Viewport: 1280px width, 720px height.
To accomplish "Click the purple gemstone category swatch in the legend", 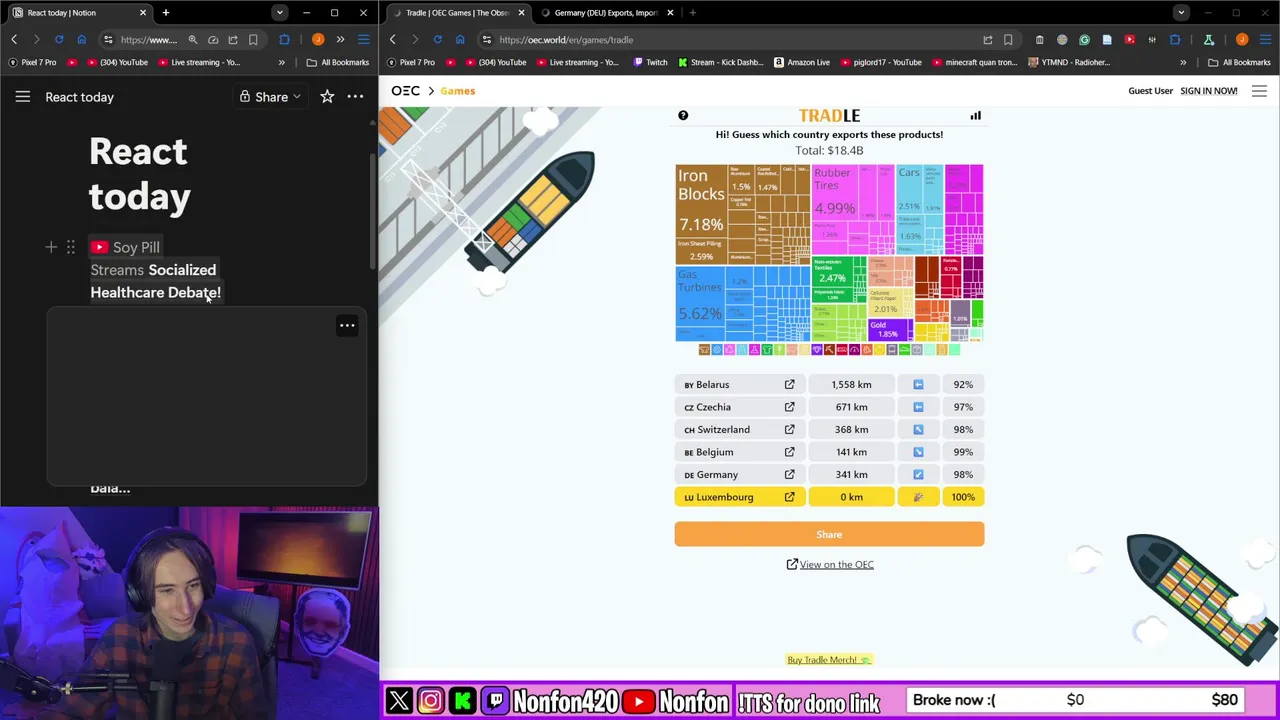I will tap(817, 349).
